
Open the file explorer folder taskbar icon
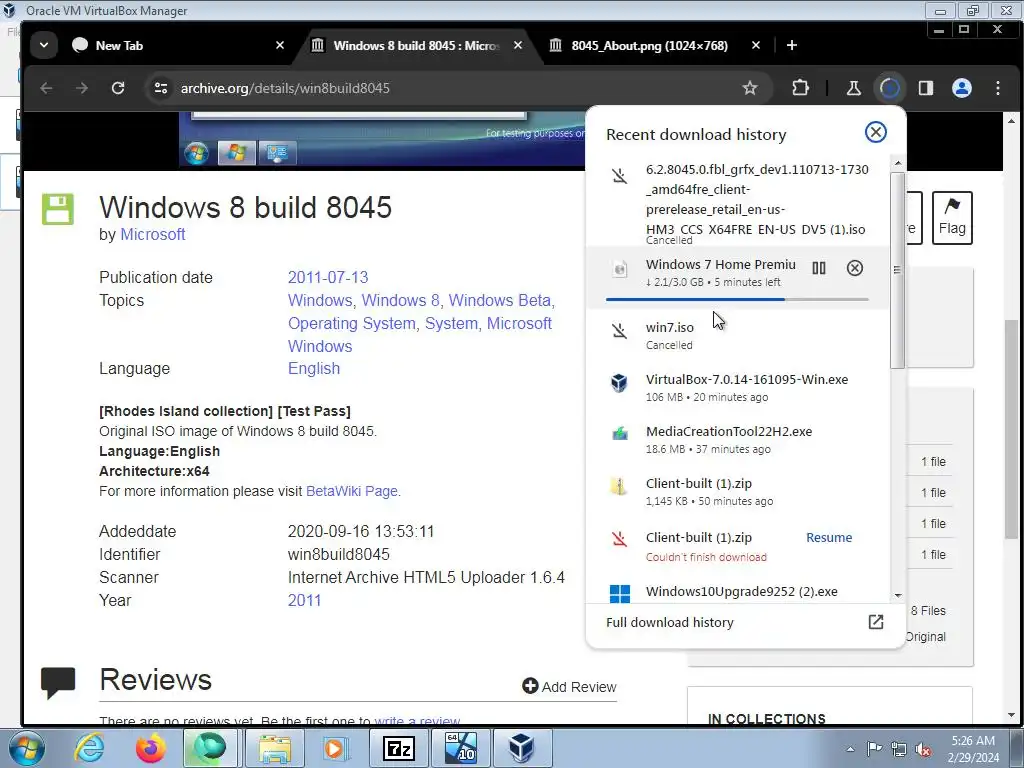(275, 748)
